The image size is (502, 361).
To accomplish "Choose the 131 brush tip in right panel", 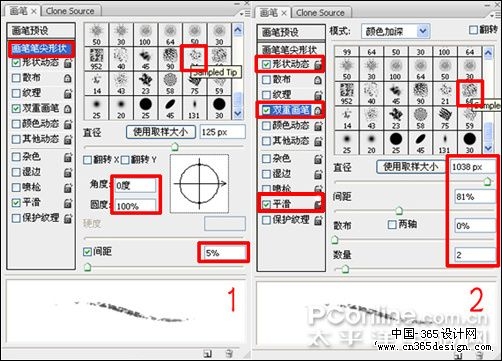I will click(x=445, y=143).
